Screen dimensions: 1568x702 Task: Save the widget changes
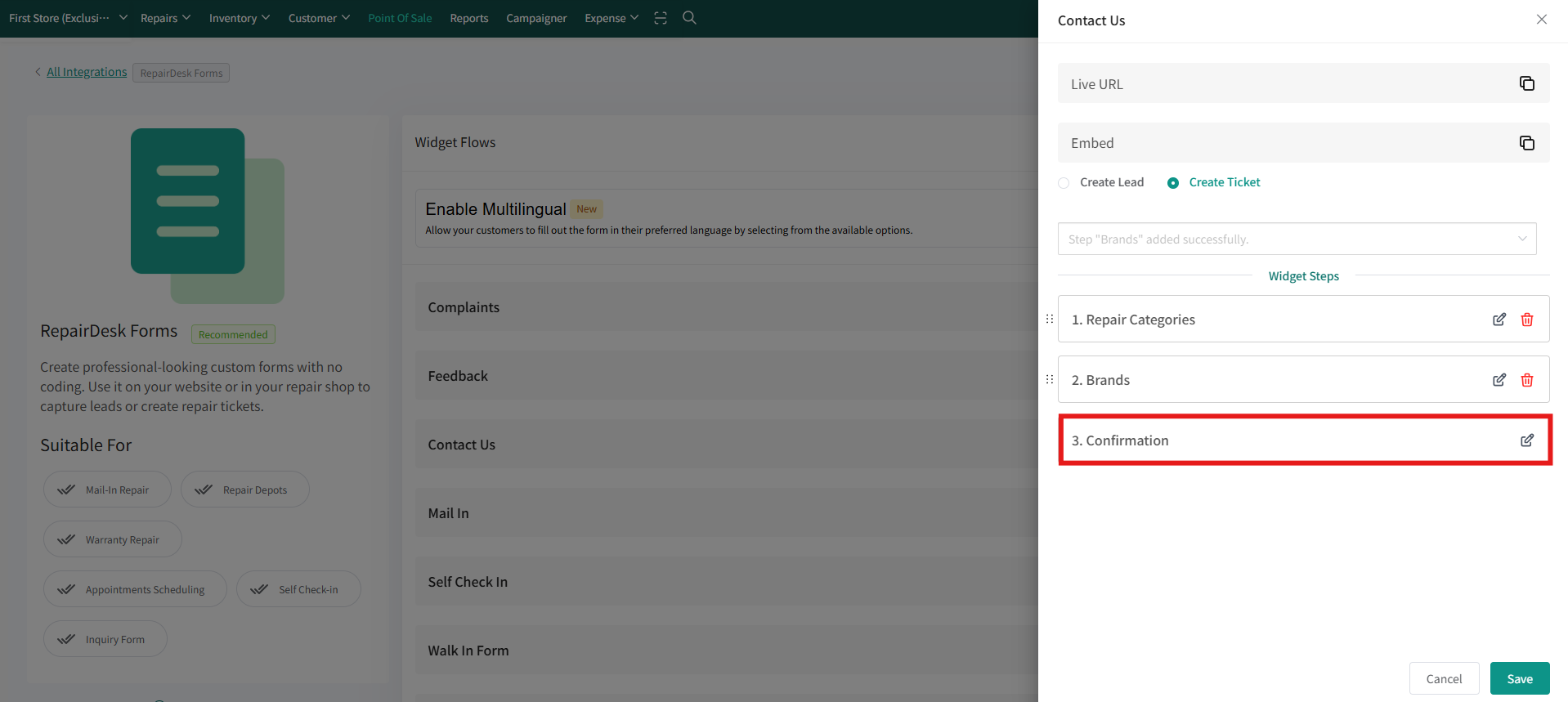[x=1520, y=678]
